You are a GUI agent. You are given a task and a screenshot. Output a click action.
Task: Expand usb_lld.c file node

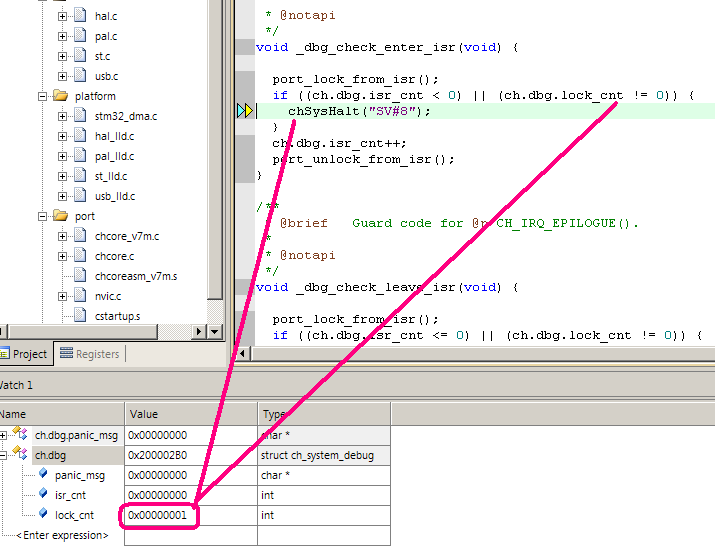pyautogui.click(x=62, y=196)
